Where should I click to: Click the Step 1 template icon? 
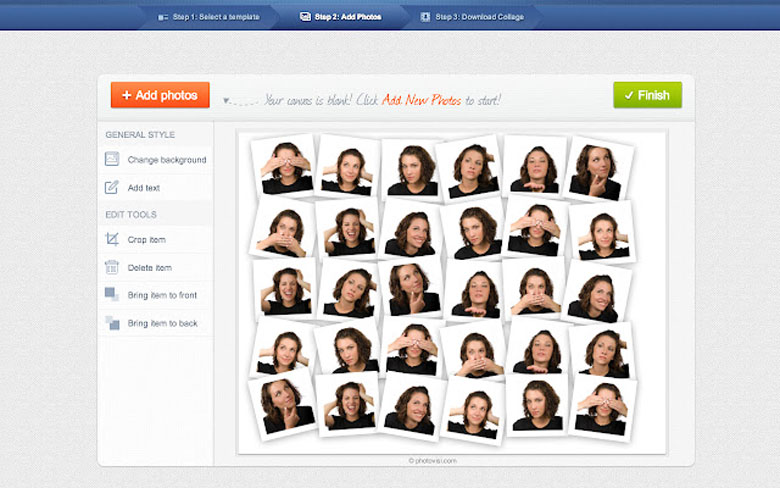(x=163, y=17)
